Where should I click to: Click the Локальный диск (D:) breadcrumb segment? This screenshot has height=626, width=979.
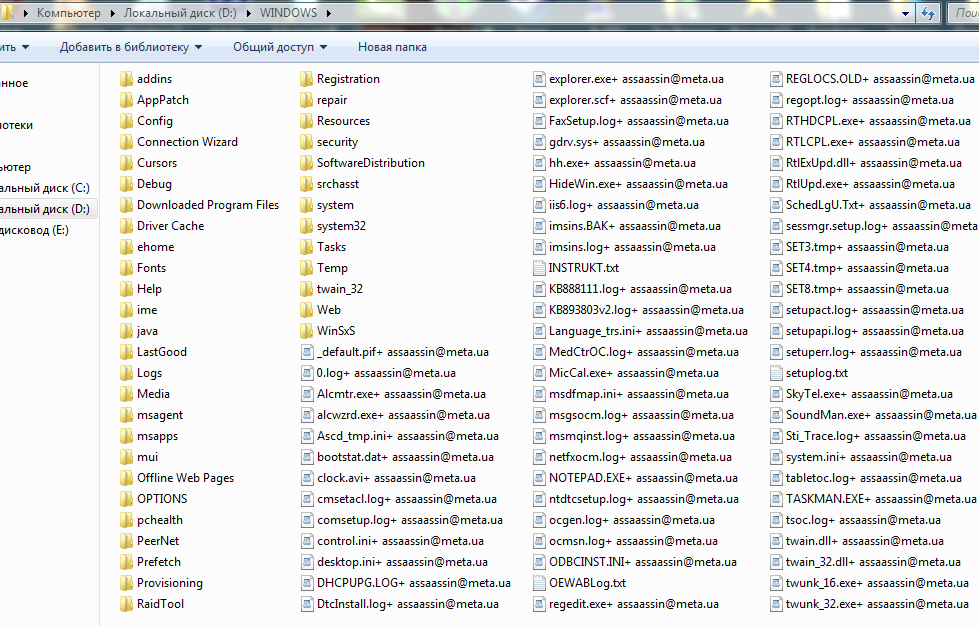pyautogui.click(x=180, y=13)
